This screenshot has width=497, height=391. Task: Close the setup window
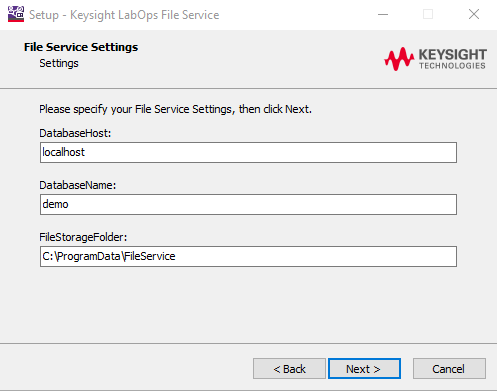tap(474, 15)
